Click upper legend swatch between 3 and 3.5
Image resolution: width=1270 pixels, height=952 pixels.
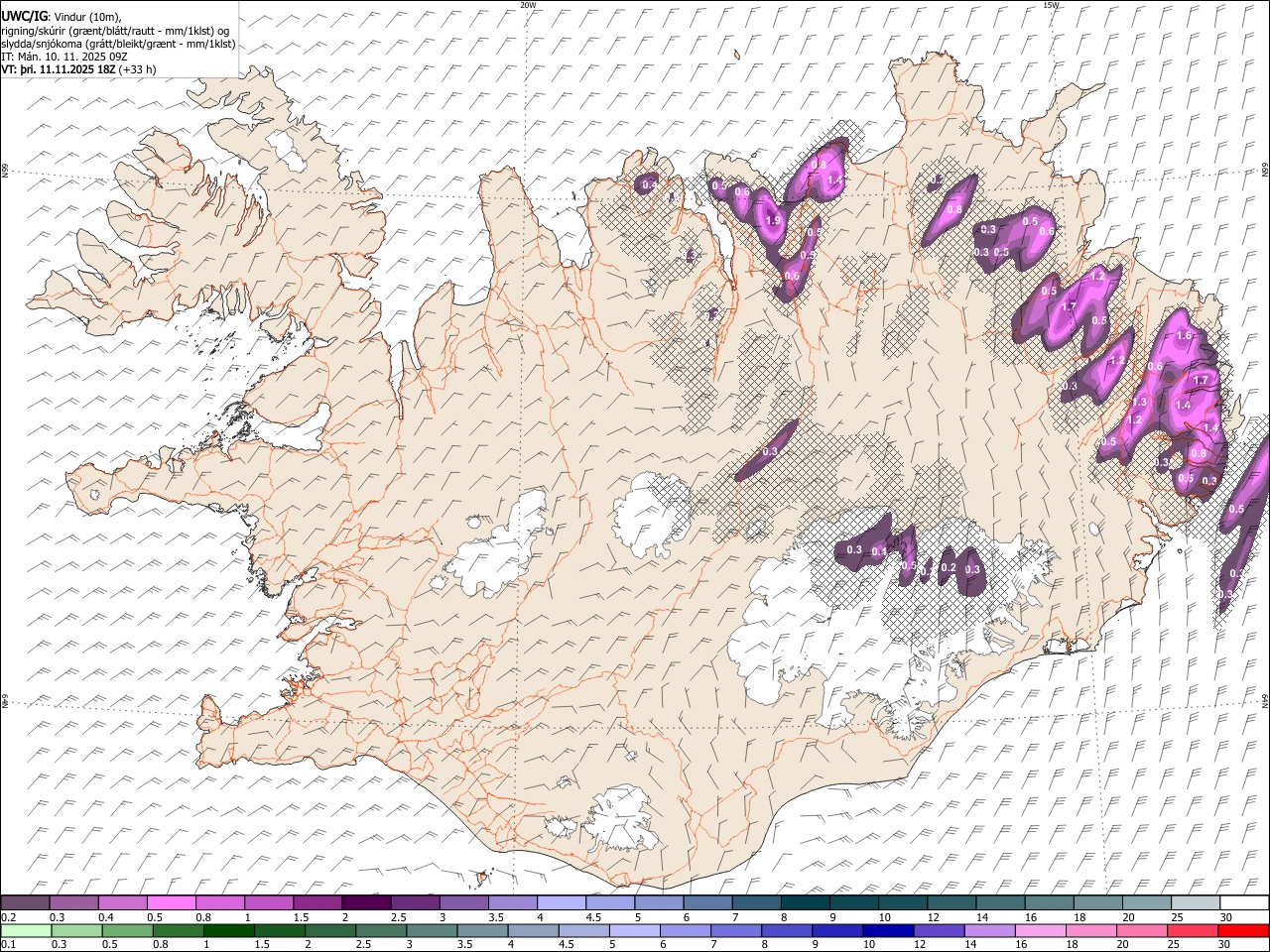coord(463,902)
